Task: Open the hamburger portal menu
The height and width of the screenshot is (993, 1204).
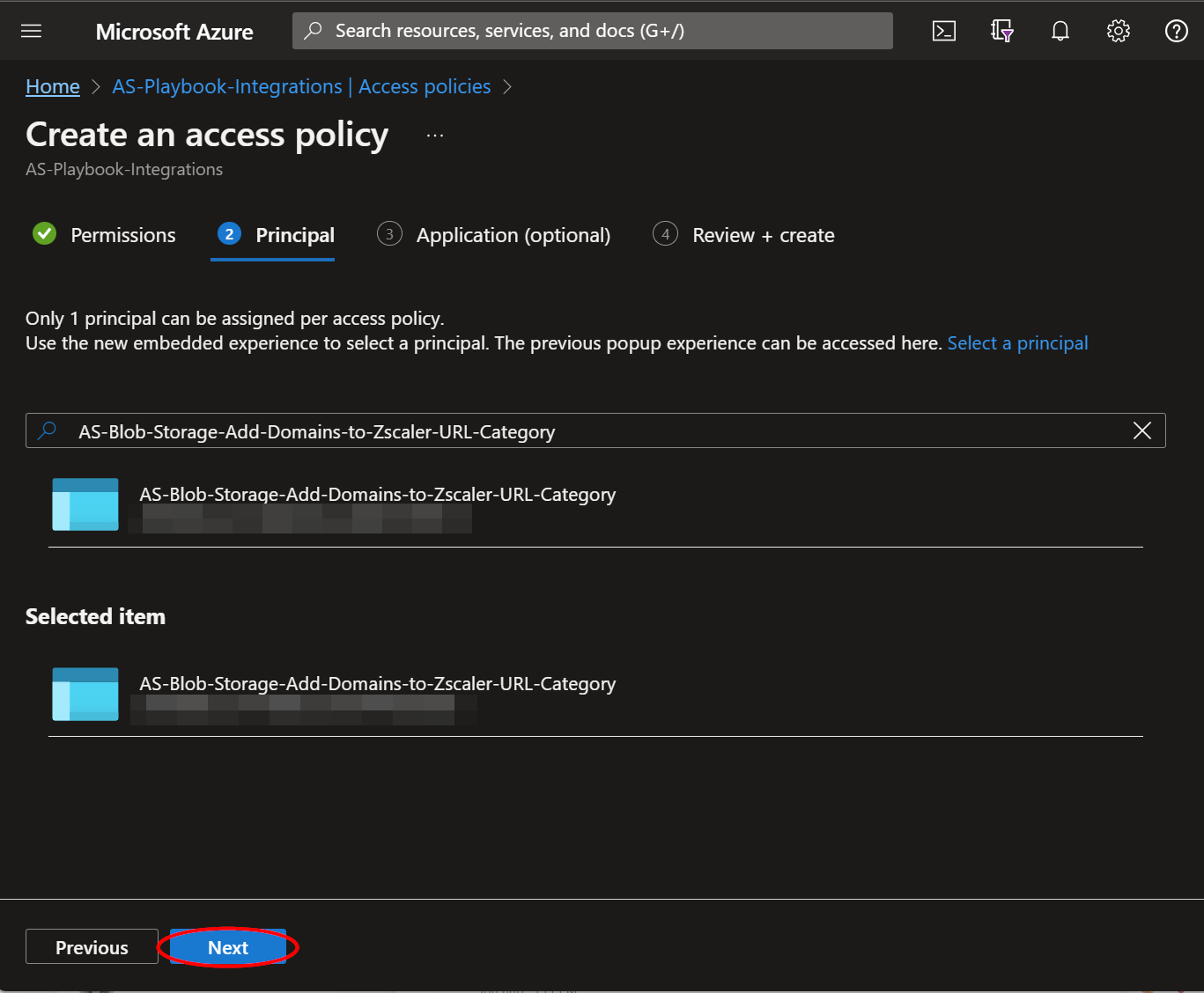Action: click(x=32, y=31)
